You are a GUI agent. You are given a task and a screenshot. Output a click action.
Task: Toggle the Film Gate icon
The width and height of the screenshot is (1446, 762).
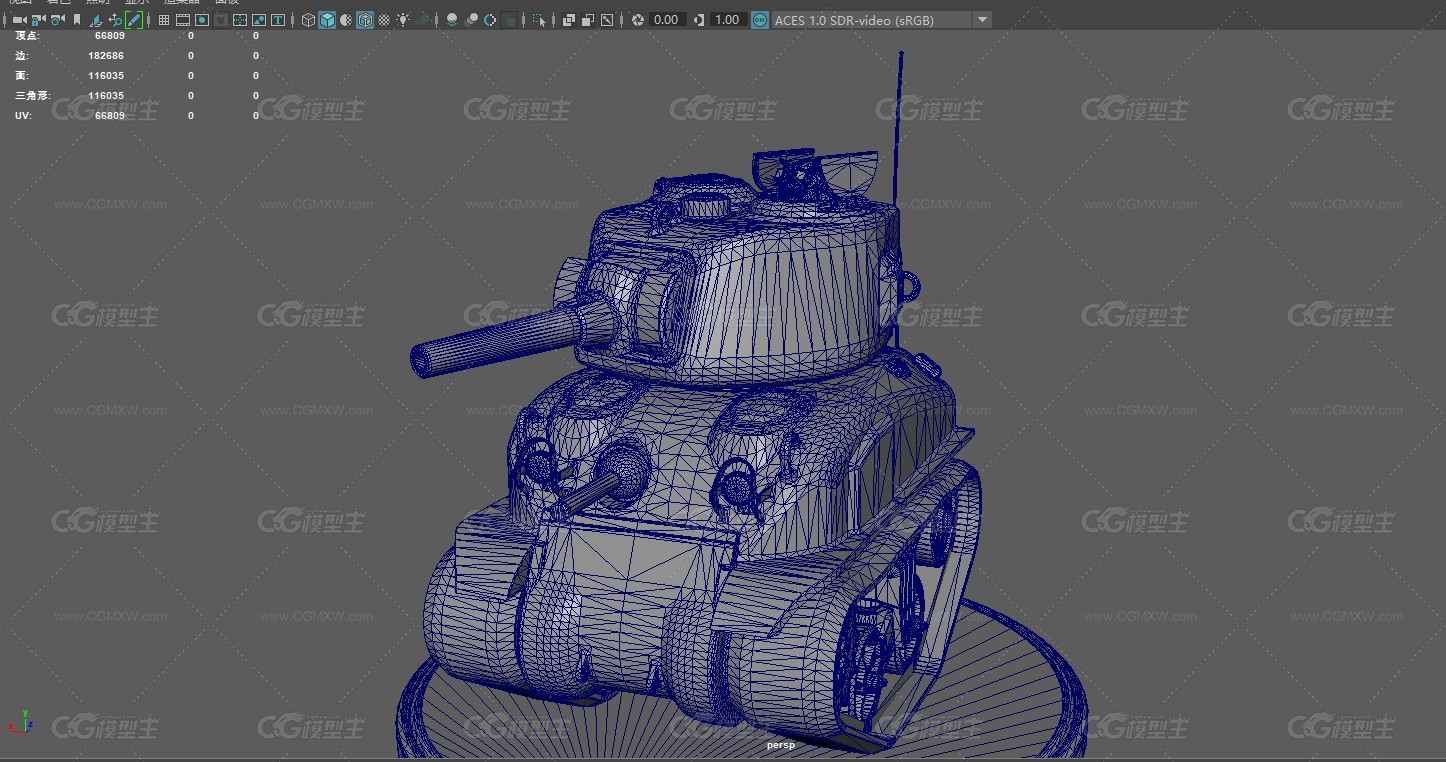click(x=183, y=20)
